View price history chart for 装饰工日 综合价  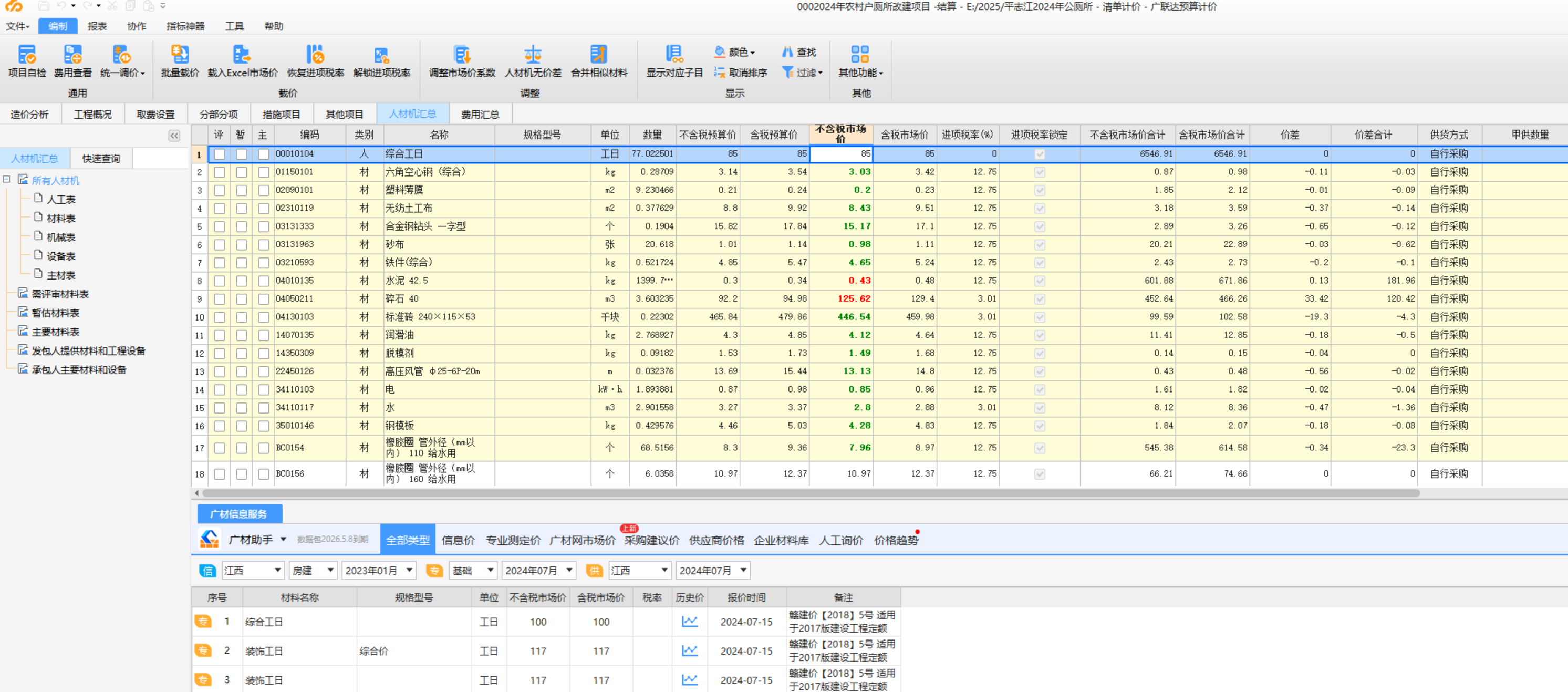click(689, 650)
